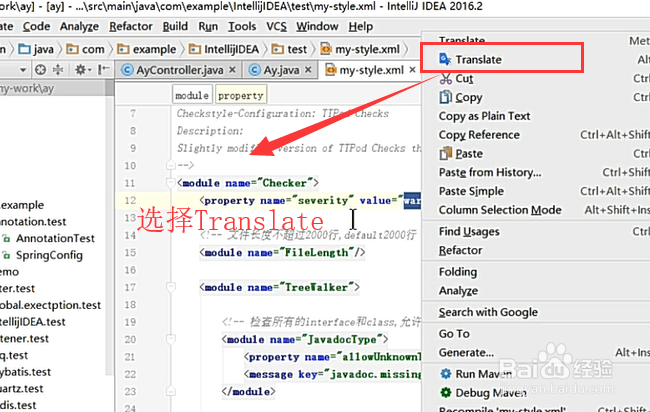650x412 pixels.
Task: Collapse JavadocType module fold at line 20
Action: (170, 339)
